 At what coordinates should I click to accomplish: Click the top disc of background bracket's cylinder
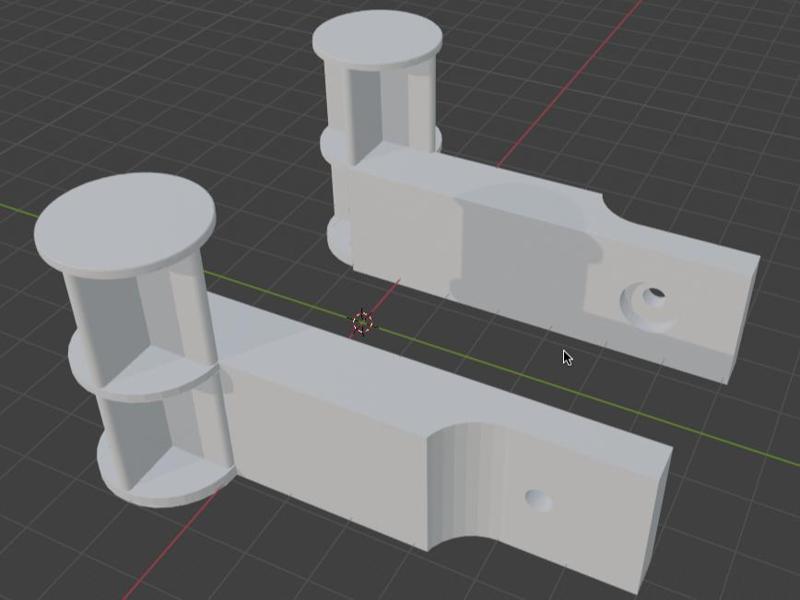(x=378, y=39)
